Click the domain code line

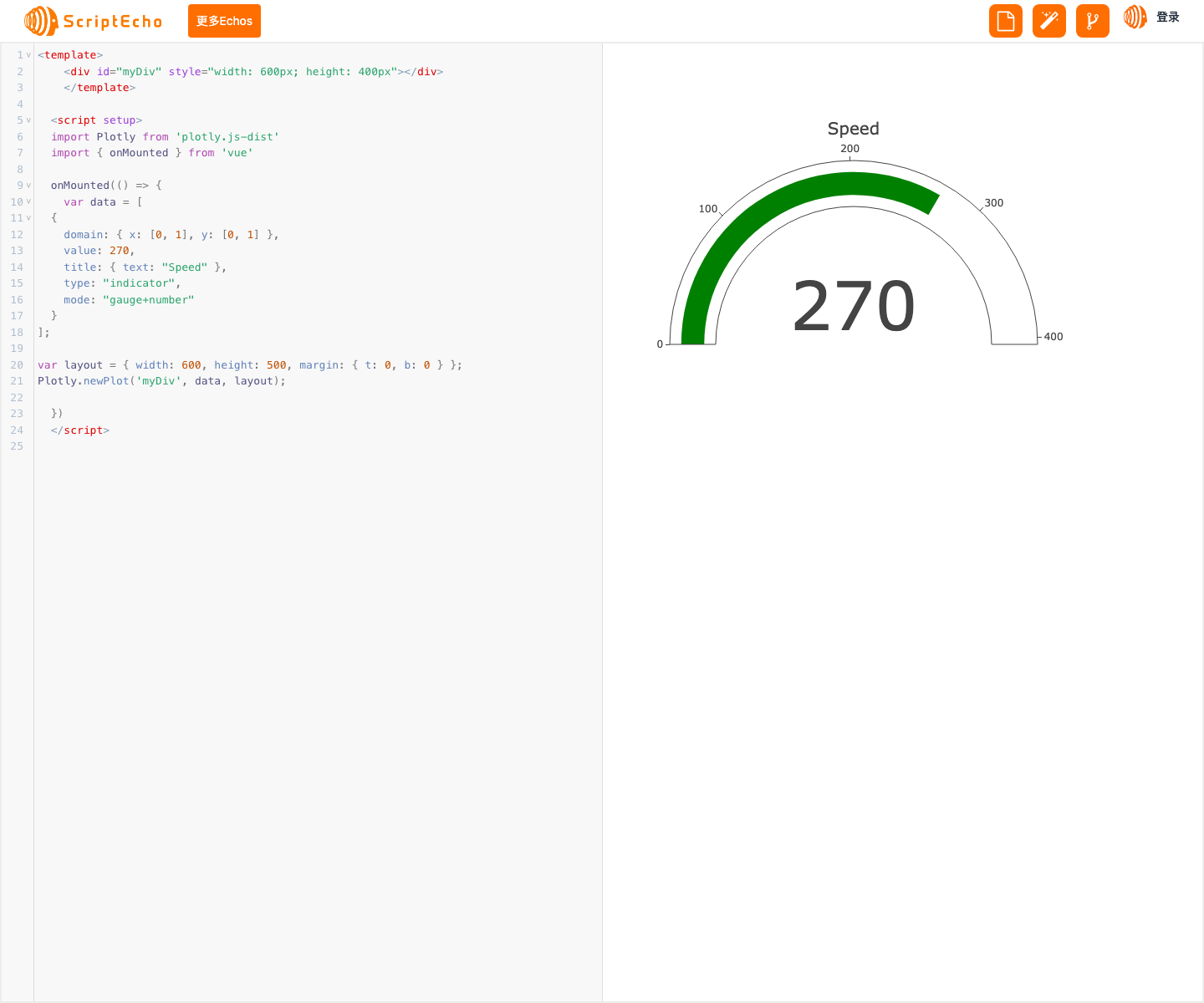click(x=171, y=235)
